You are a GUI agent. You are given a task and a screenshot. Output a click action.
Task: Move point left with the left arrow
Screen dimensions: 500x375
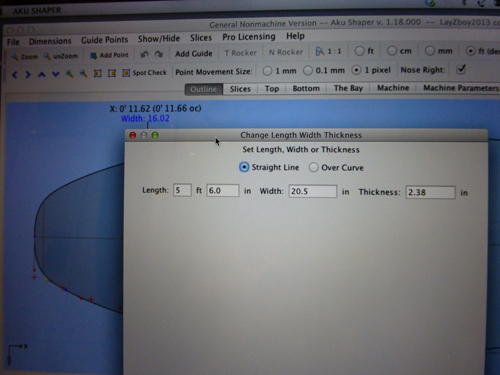[14, 75]
